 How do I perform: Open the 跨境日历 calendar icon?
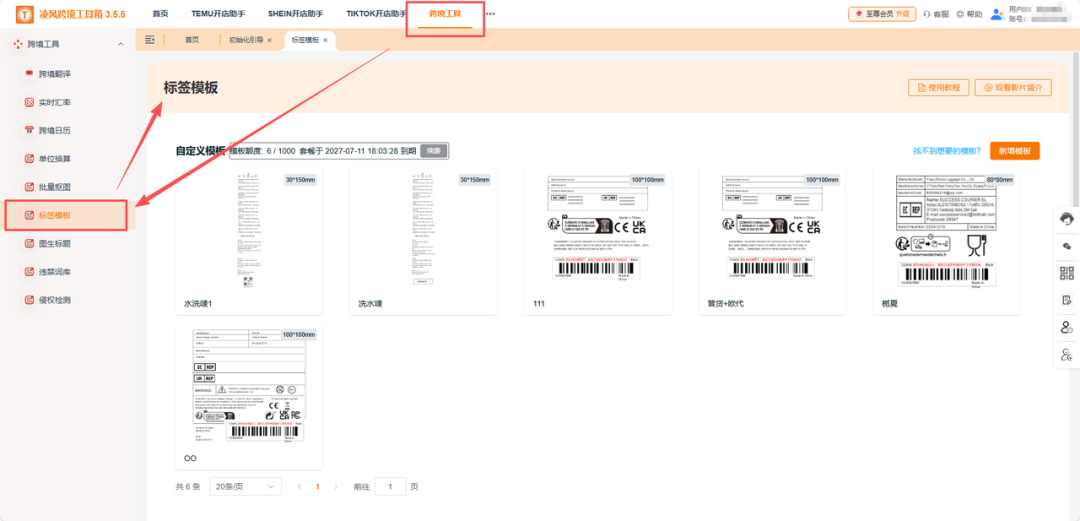(29, 130)
